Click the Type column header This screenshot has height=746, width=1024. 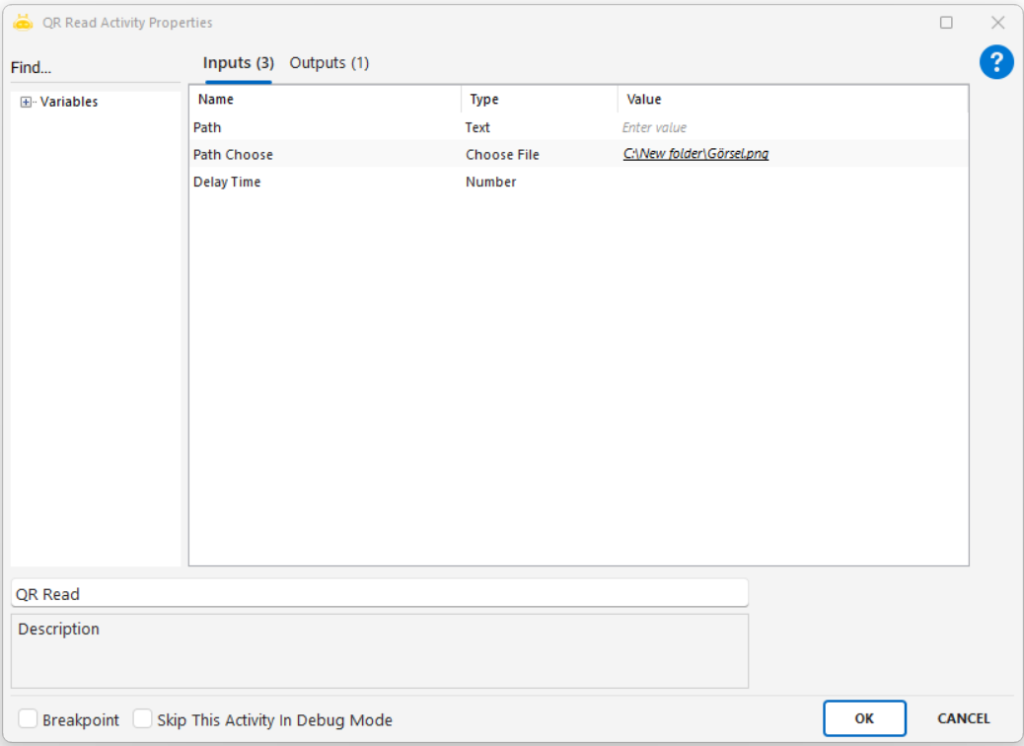point(538,99)
